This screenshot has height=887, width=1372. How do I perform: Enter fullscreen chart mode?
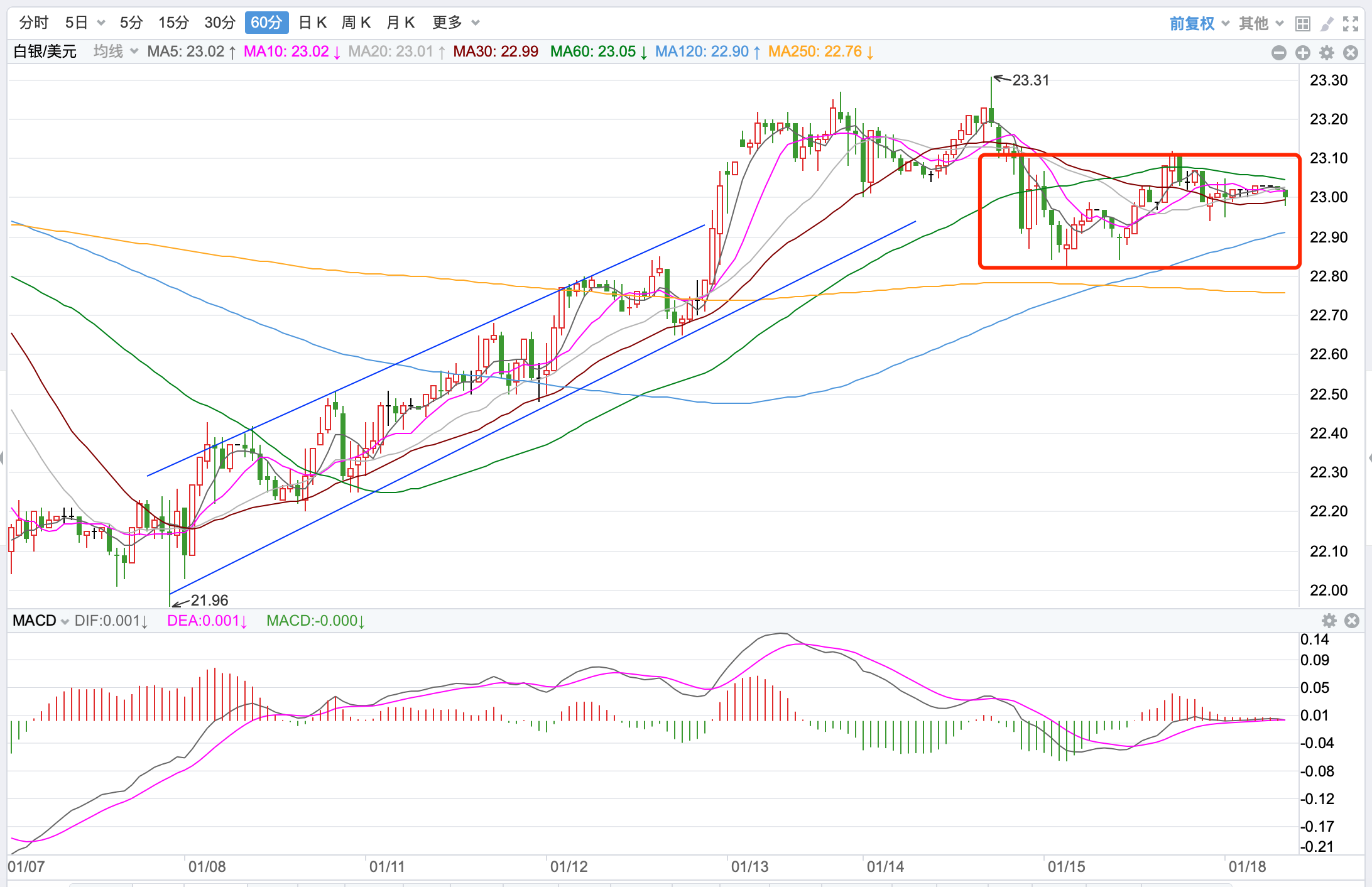tap(1351, 24)
